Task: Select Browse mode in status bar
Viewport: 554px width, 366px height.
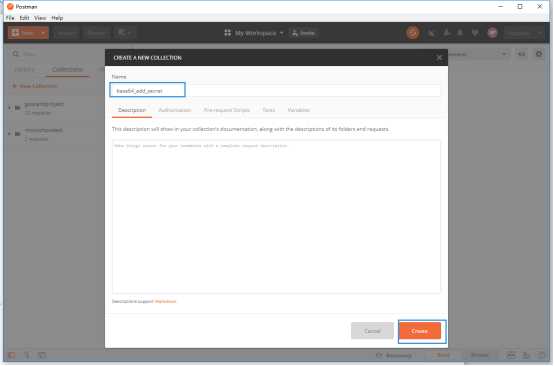Action: pos(479,355)
